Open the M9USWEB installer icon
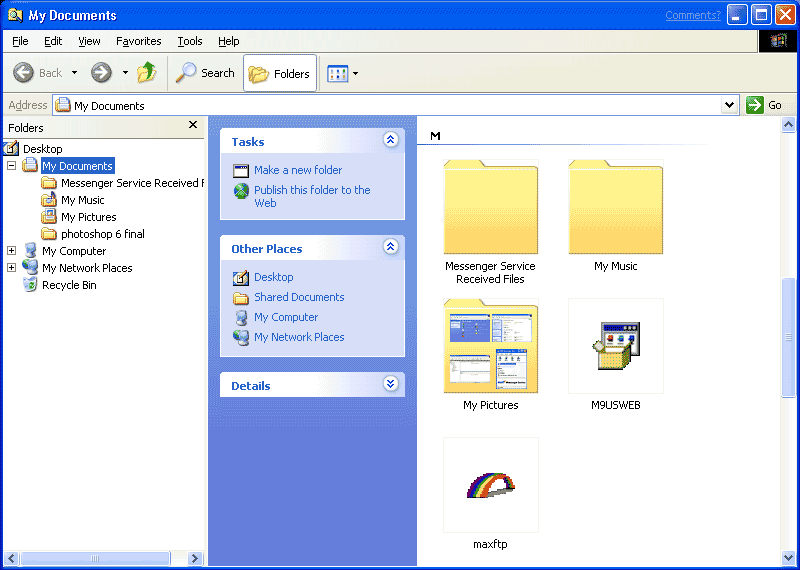Screen dimensions: 800x570 [615, 346]
